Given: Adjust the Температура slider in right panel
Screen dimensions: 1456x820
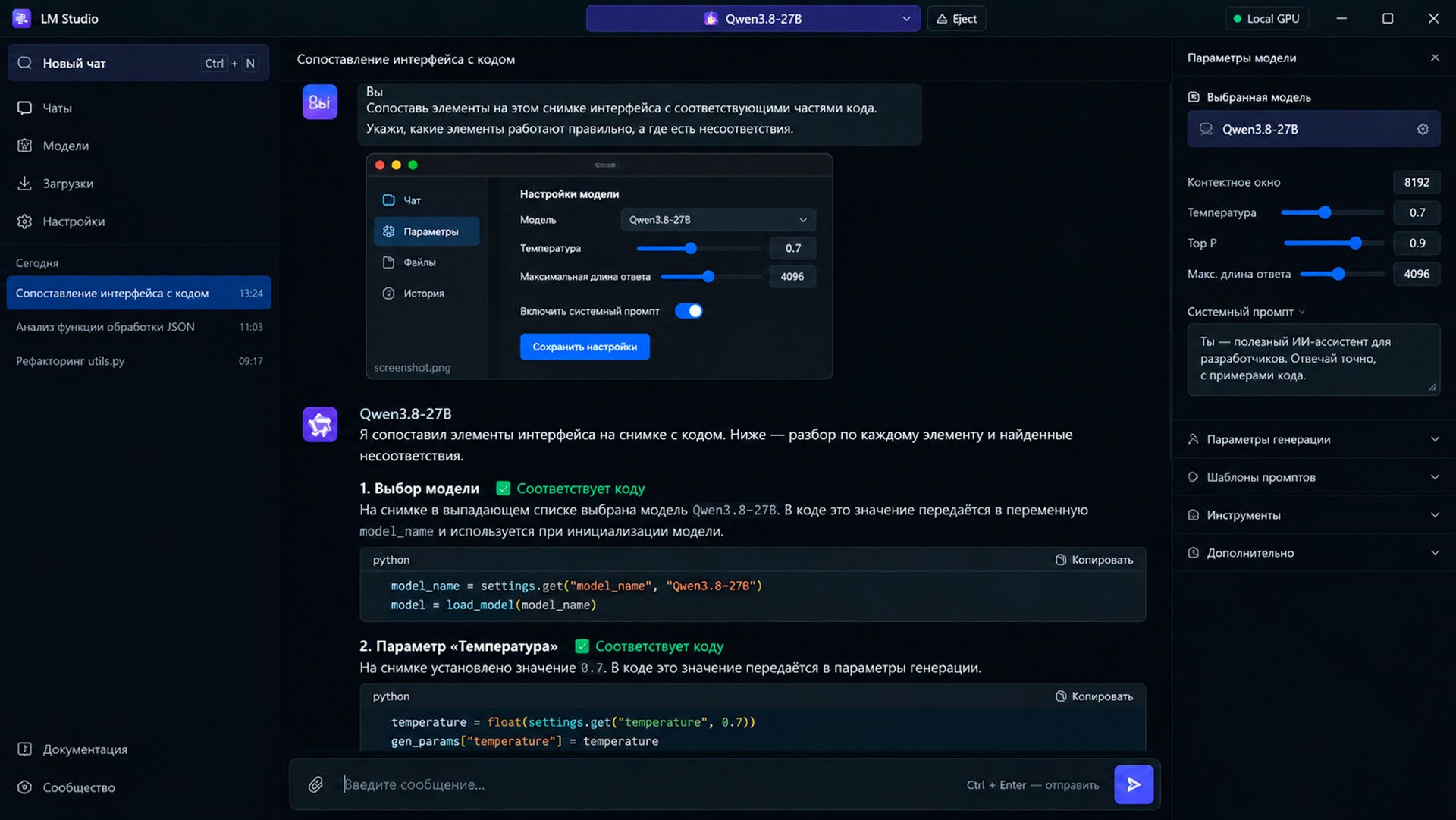Looking at the screenshot, I should 1325,212.
